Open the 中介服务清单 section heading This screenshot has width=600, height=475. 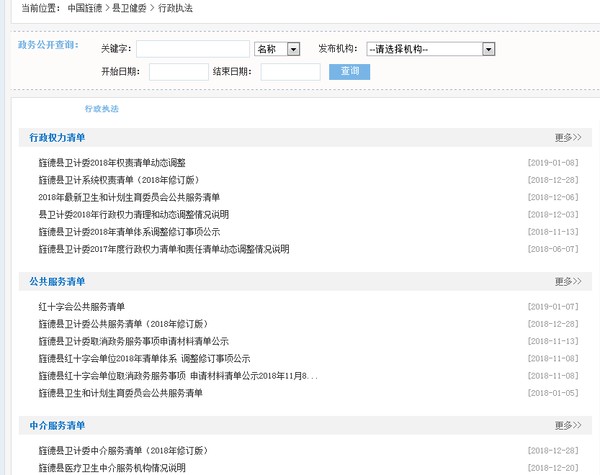57,425
